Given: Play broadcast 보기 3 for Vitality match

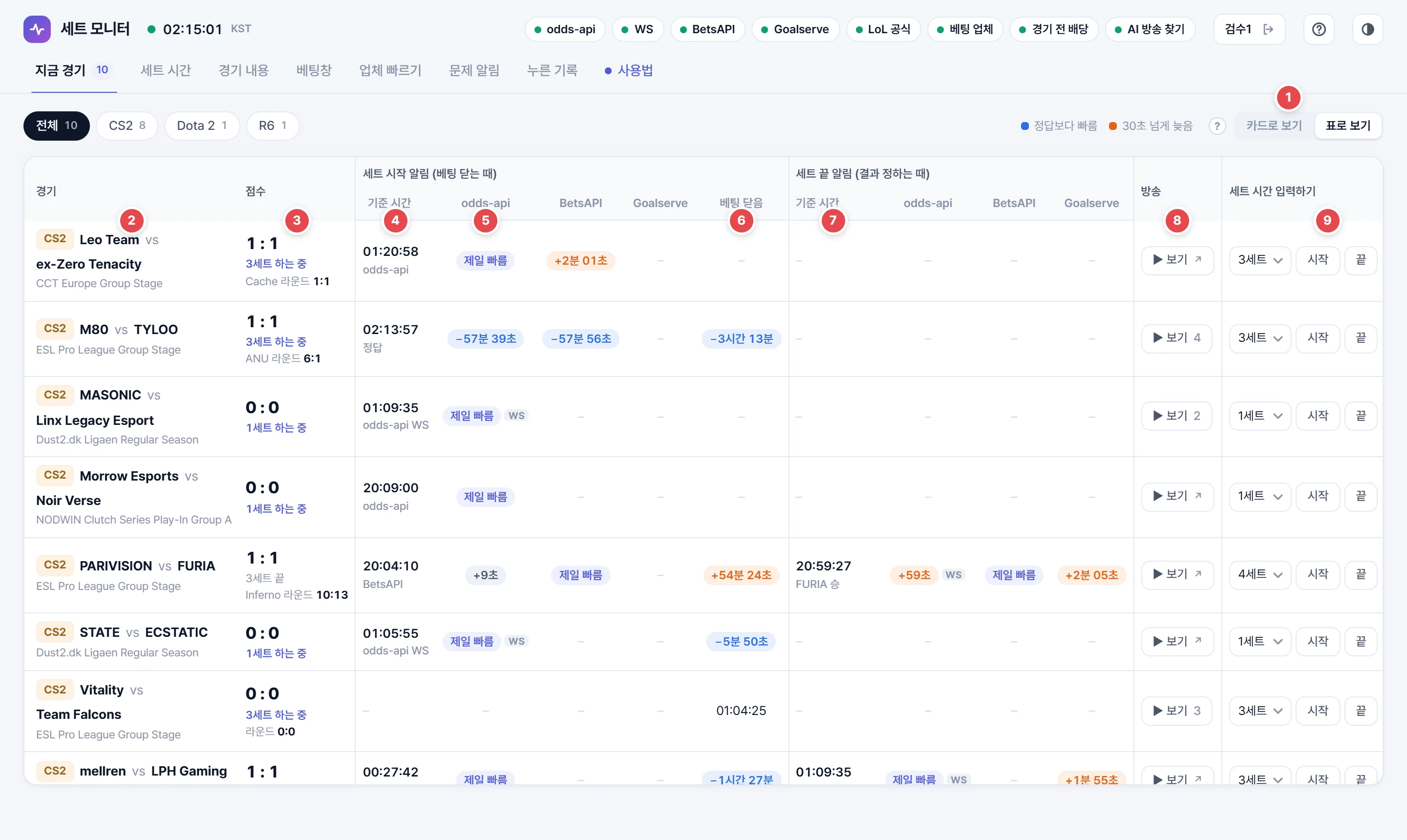Looking at the screenshot, I should [1176, 711].
